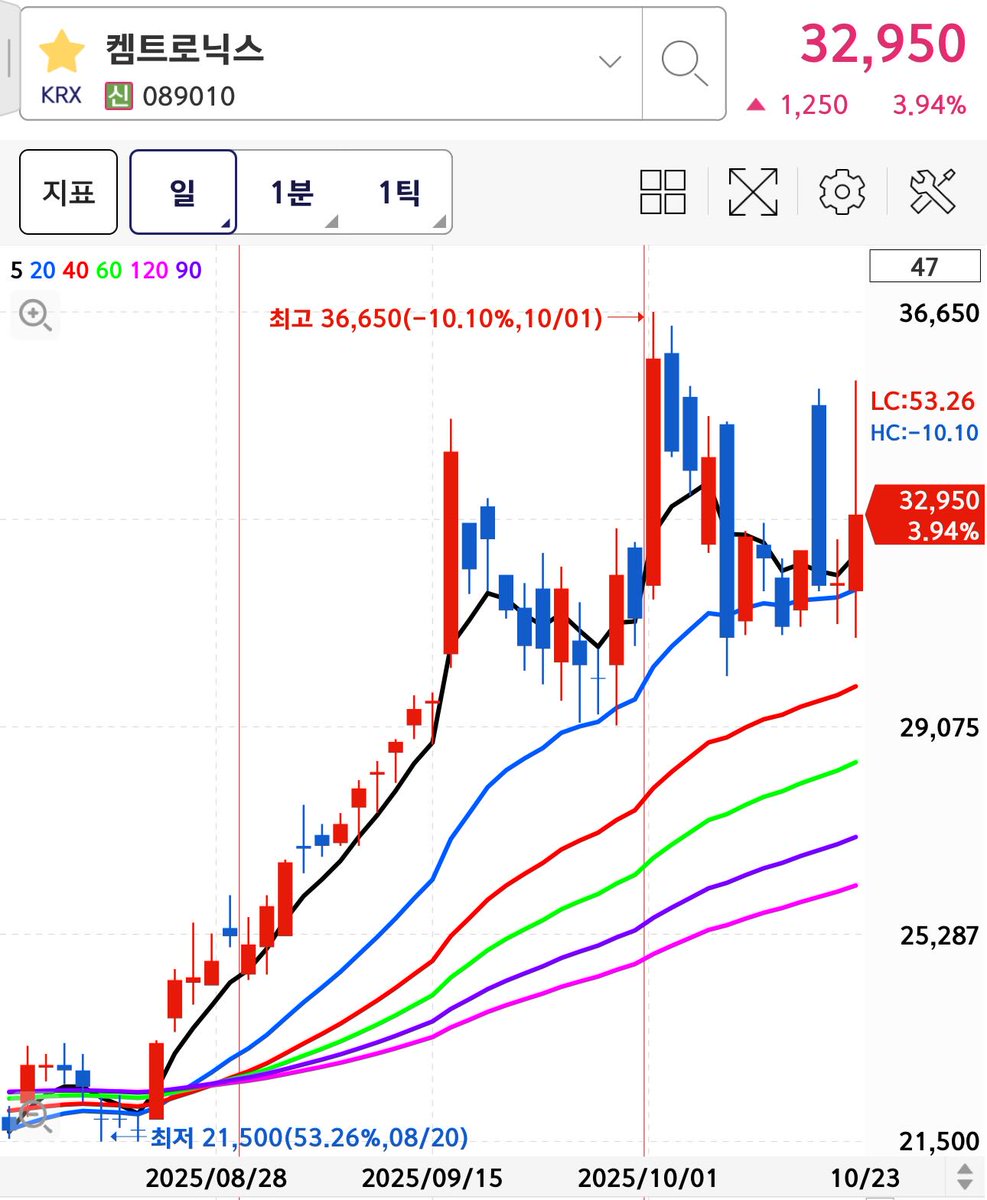Expand chart to fullscreen icon
987x1200 pixels.
[752, 191]
